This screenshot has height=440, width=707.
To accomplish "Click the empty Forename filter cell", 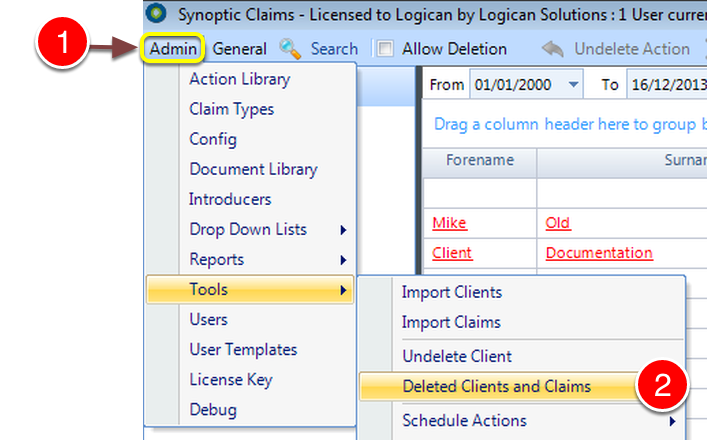I will (x=480, y=193).
